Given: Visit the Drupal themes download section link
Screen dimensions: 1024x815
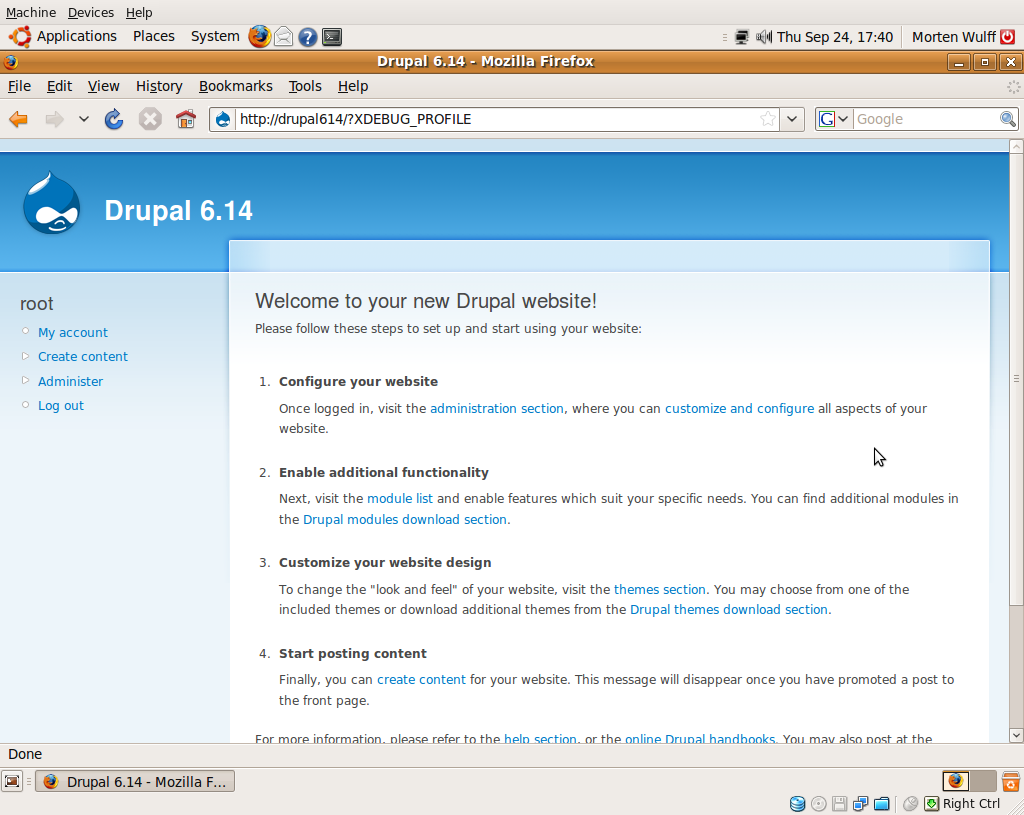Looking at the screenshot, I should 729,609.
